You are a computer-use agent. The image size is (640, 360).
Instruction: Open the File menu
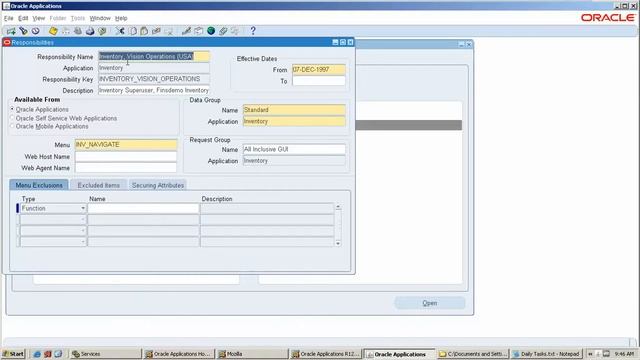click(x=9, y=18)
